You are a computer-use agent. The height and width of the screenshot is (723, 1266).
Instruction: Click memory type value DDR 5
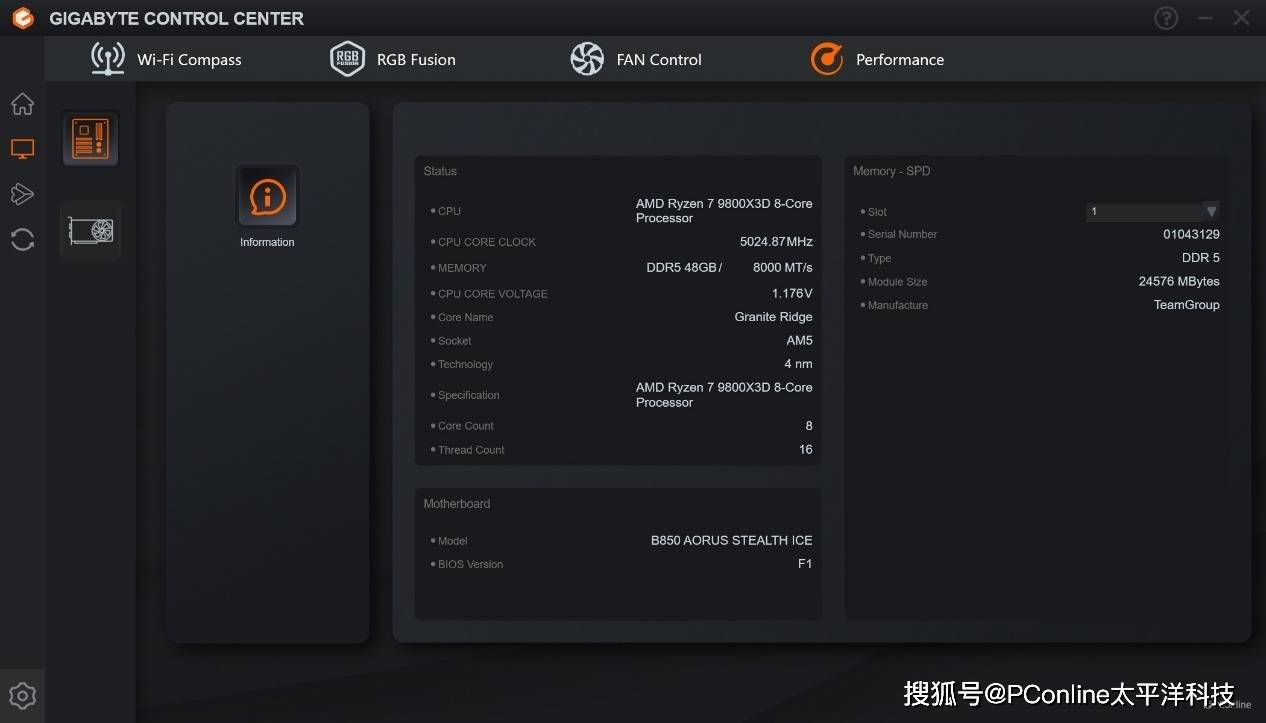click(1201, 258)
